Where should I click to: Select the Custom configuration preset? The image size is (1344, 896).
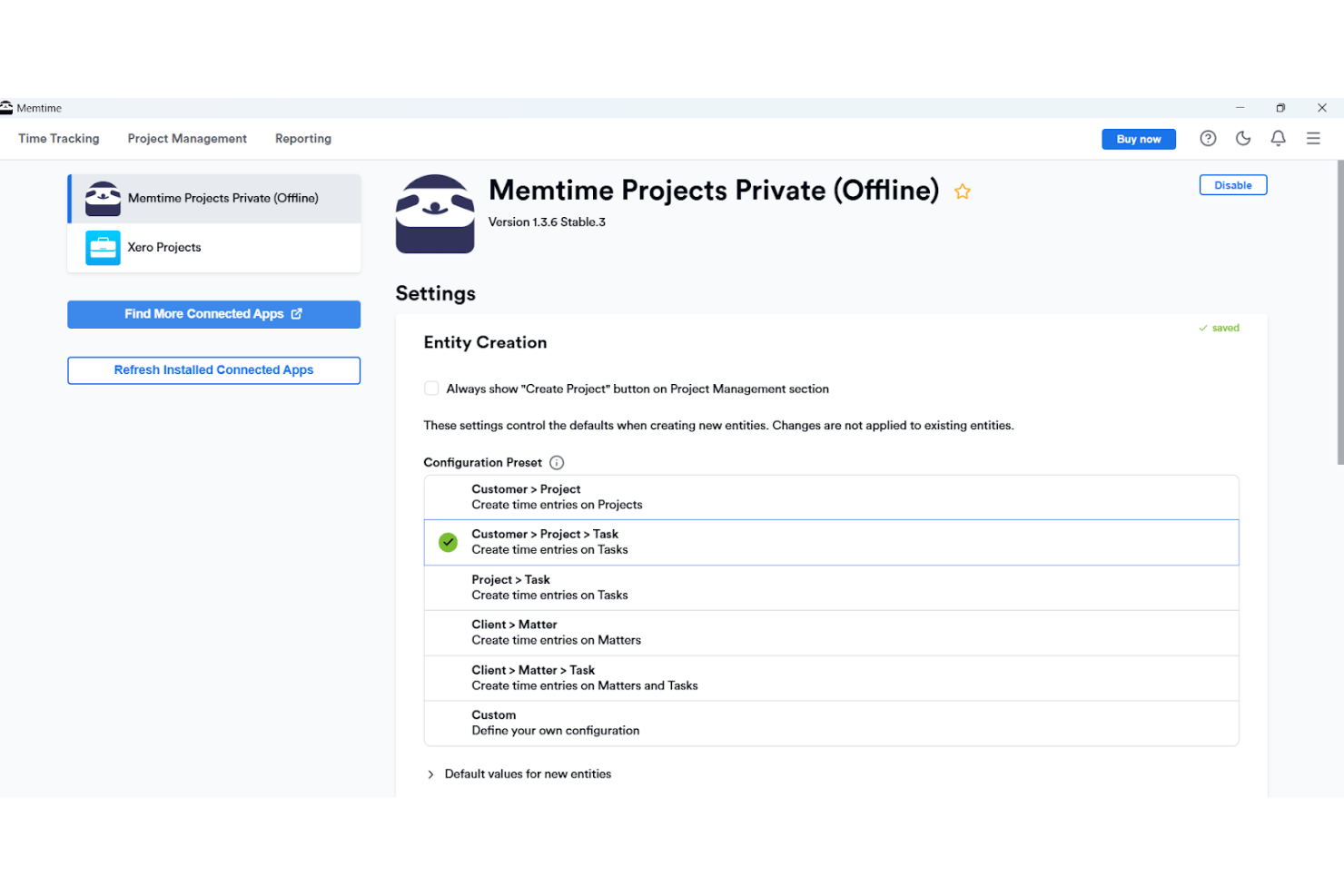coord(831,723)
